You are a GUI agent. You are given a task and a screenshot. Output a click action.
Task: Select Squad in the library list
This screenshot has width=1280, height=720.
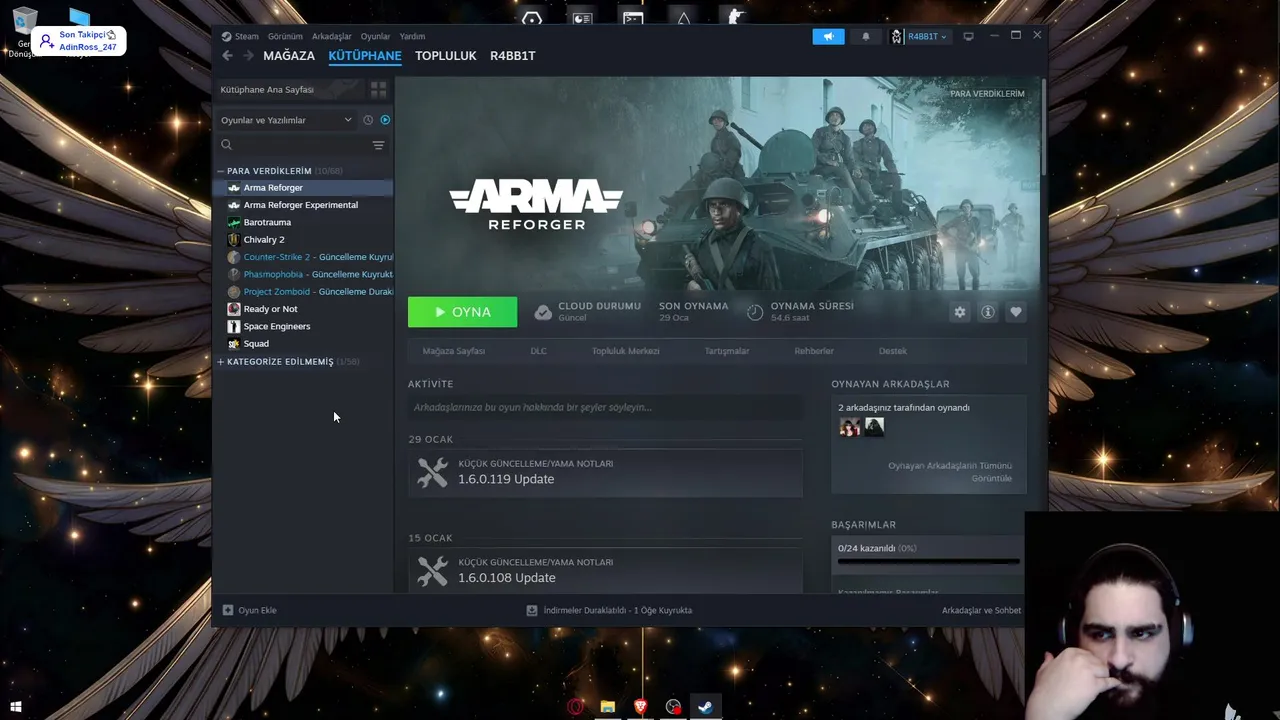(x=304, y=344)
